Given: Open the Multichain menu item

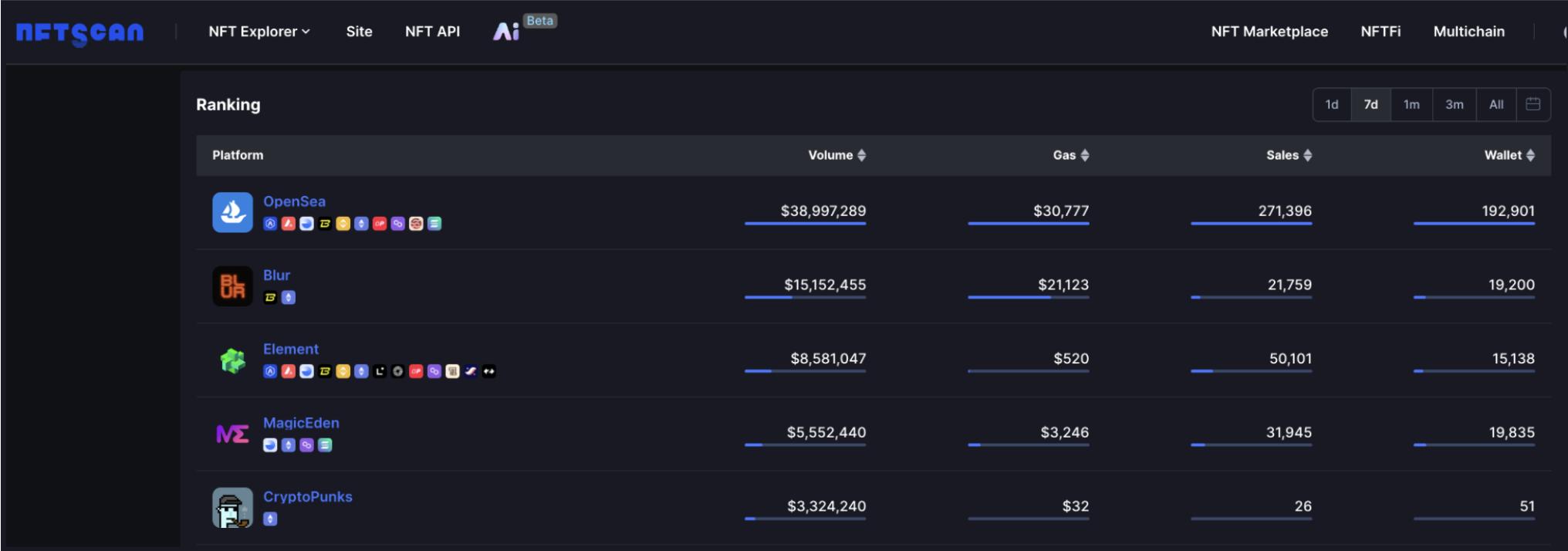Looking at the screenshot, I should (x=1468, y=32).
